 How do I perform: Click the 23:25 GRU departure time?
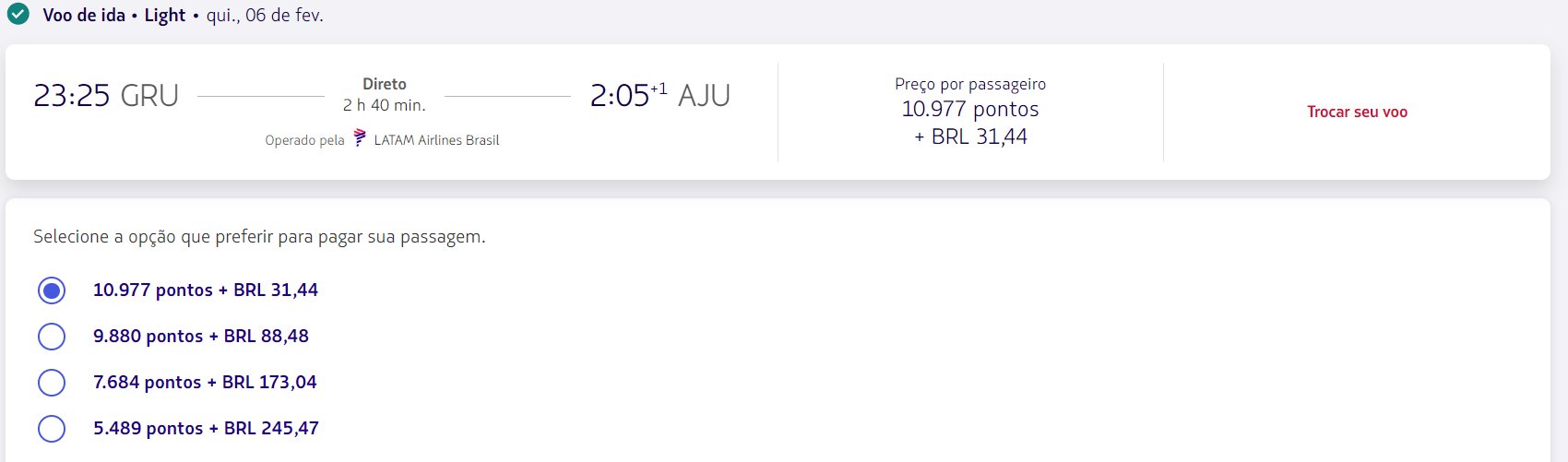click(x=106, y=95)
